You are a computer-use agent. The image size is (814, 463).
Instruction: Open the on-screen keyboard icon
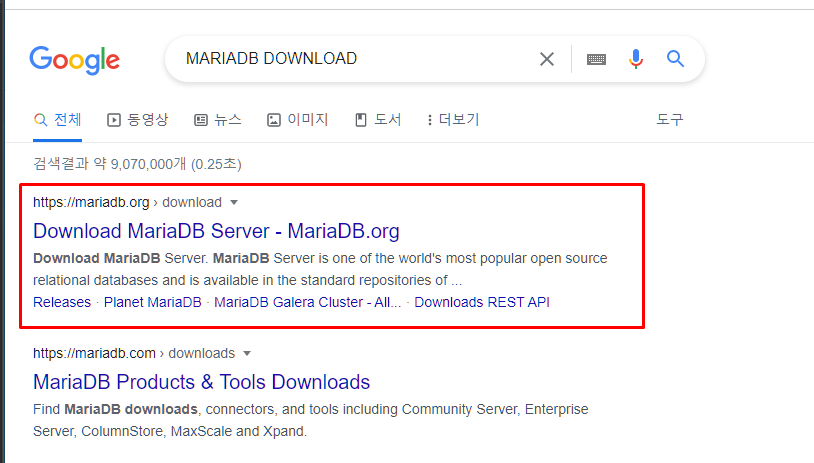click(596, 59)
